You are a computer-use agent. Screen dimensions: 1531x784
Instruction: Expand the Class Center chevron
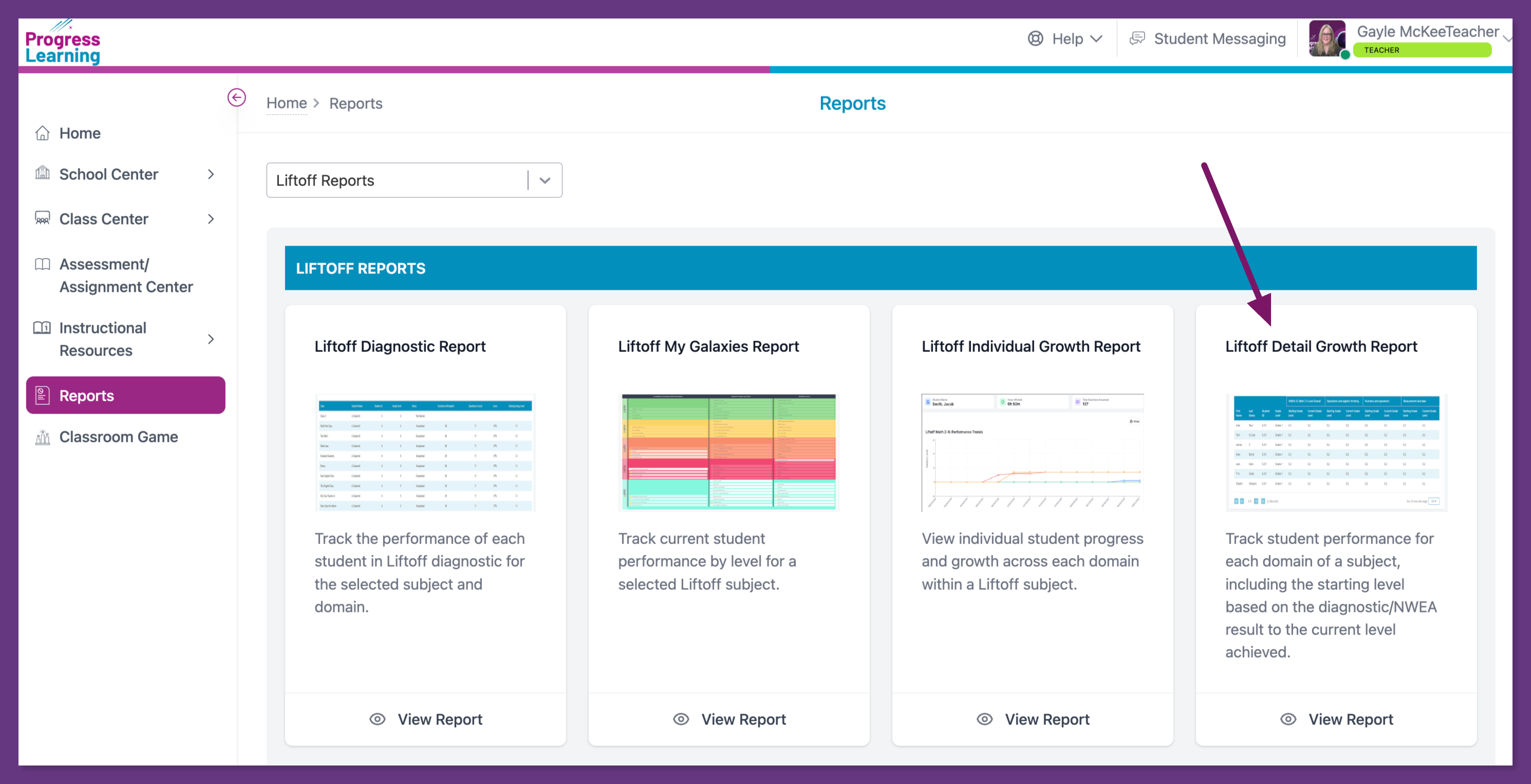(211, 219)
